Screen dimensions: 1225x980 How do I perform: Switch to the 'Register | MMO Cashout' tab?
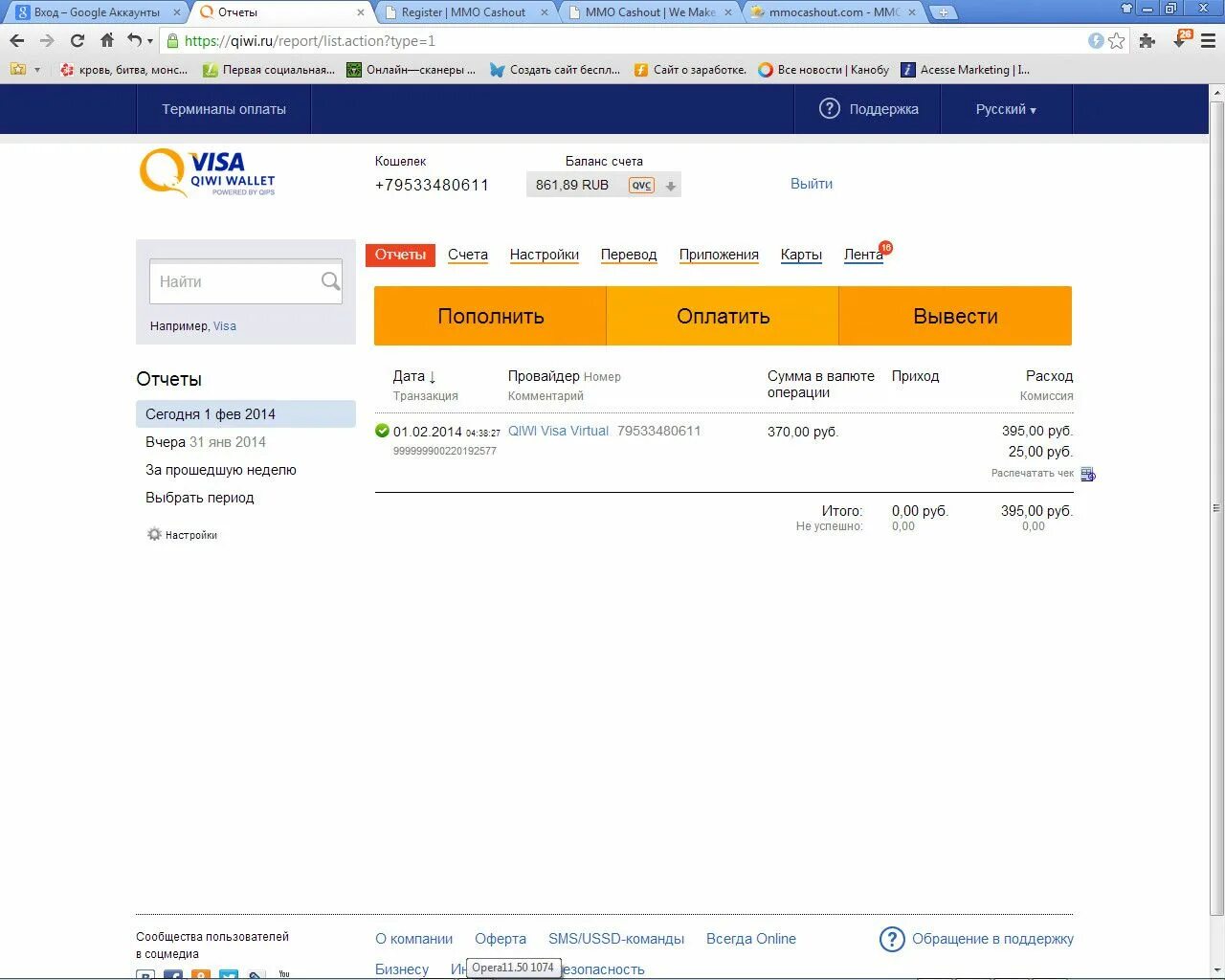point(464,12)
